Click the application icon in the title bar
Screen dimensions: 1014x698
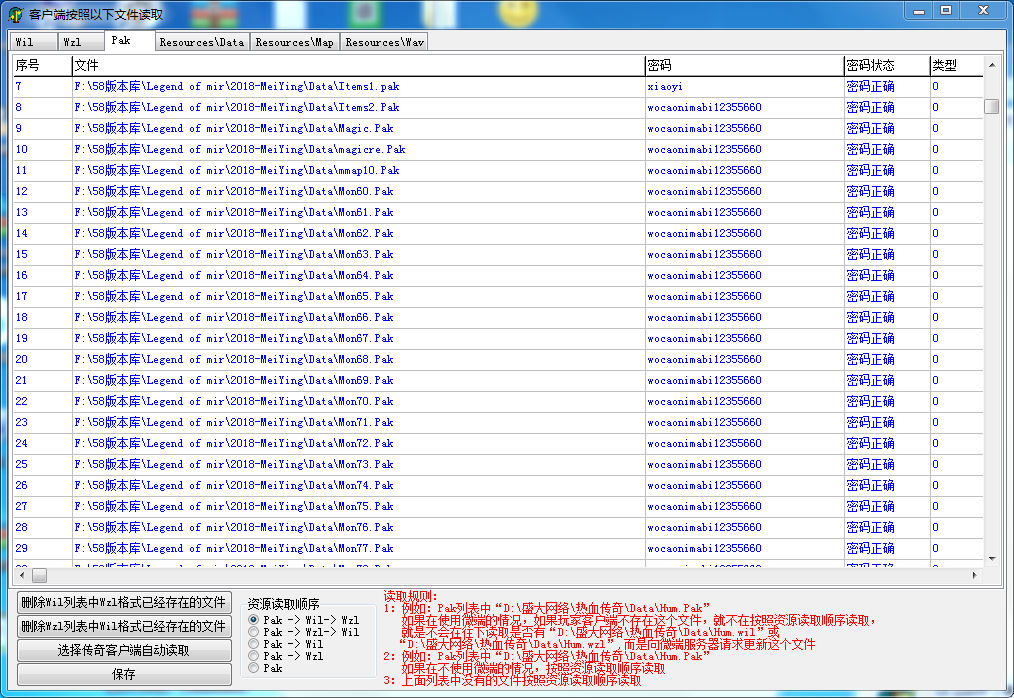[16, 15]
